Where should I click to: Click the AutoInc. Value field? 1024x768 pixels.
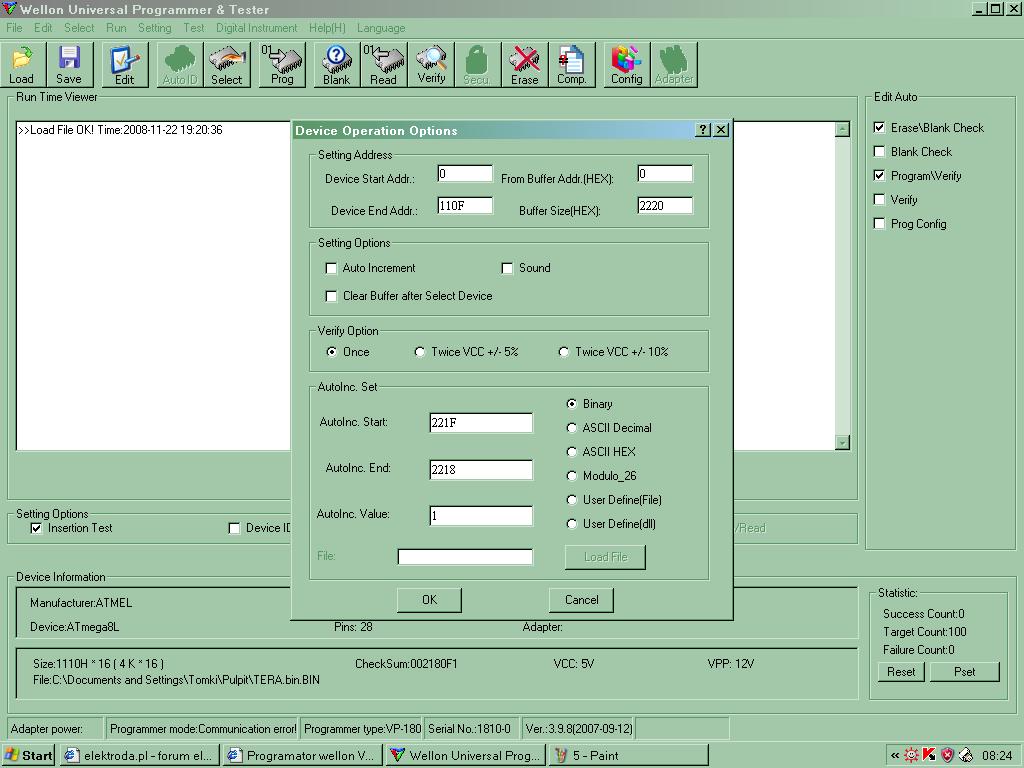coord(481,516)
